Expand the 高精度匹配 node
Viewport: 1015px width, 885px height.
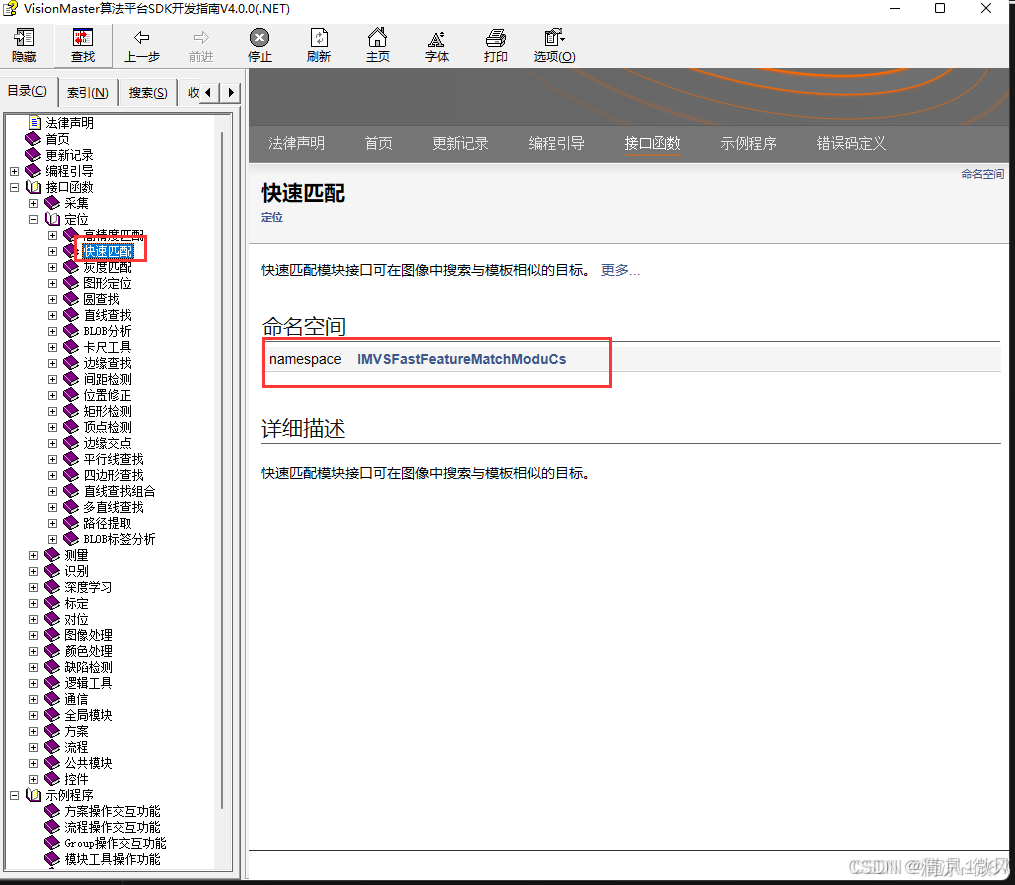(x=52, y=234)
